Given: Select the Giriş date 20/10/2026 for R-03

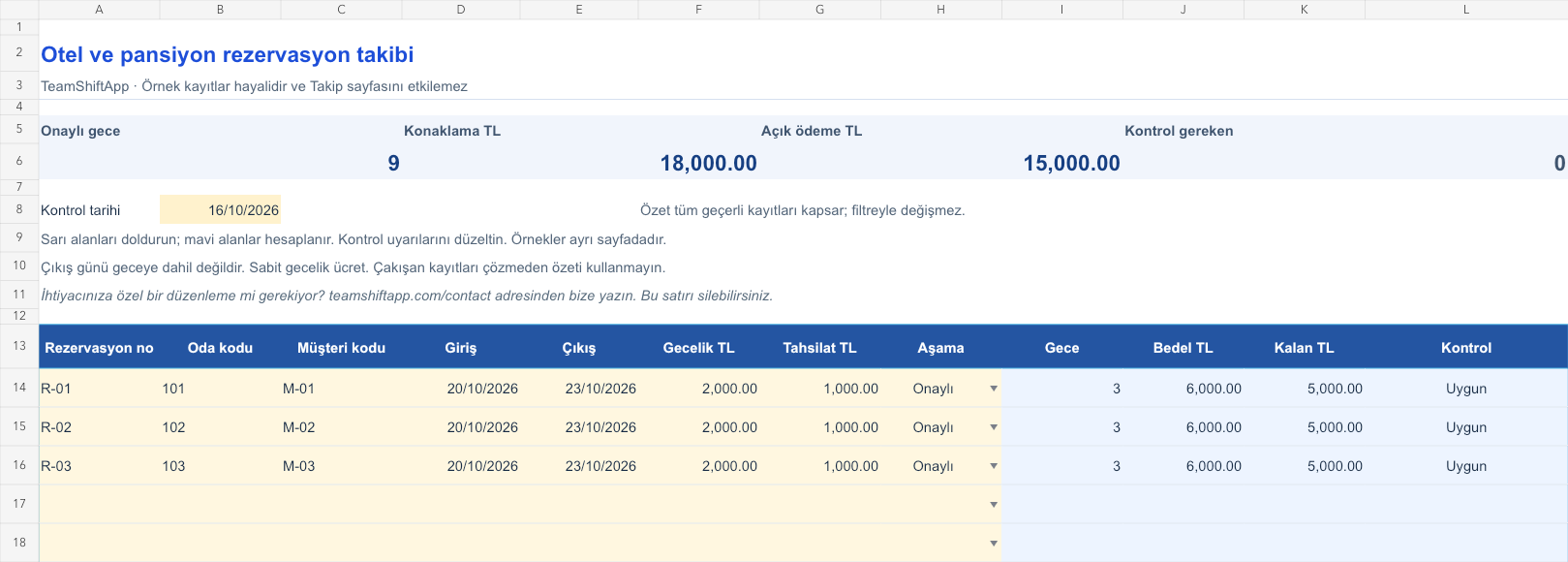Looking at the screenshot, I should (x=461, y=466).
